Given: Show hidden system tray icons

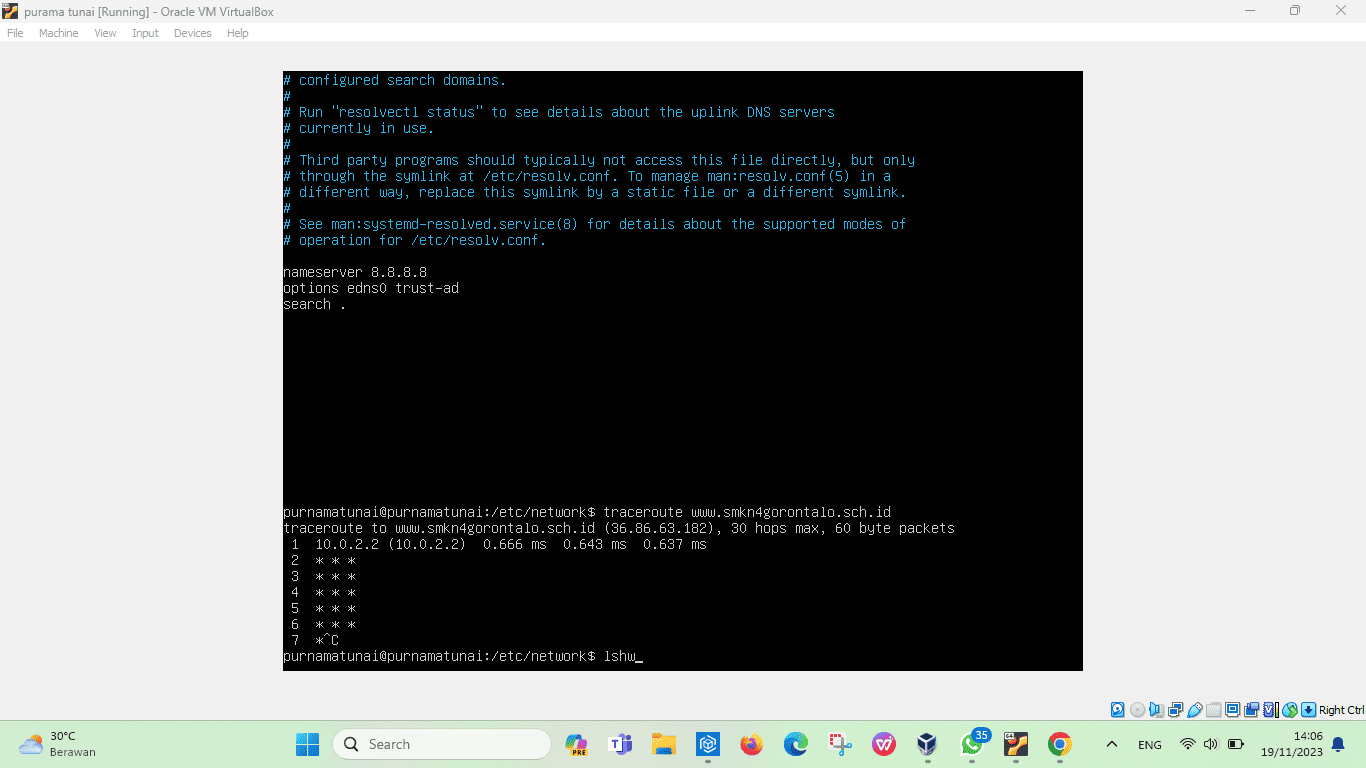Looking at the screenshot, I should coord(1111,744).
